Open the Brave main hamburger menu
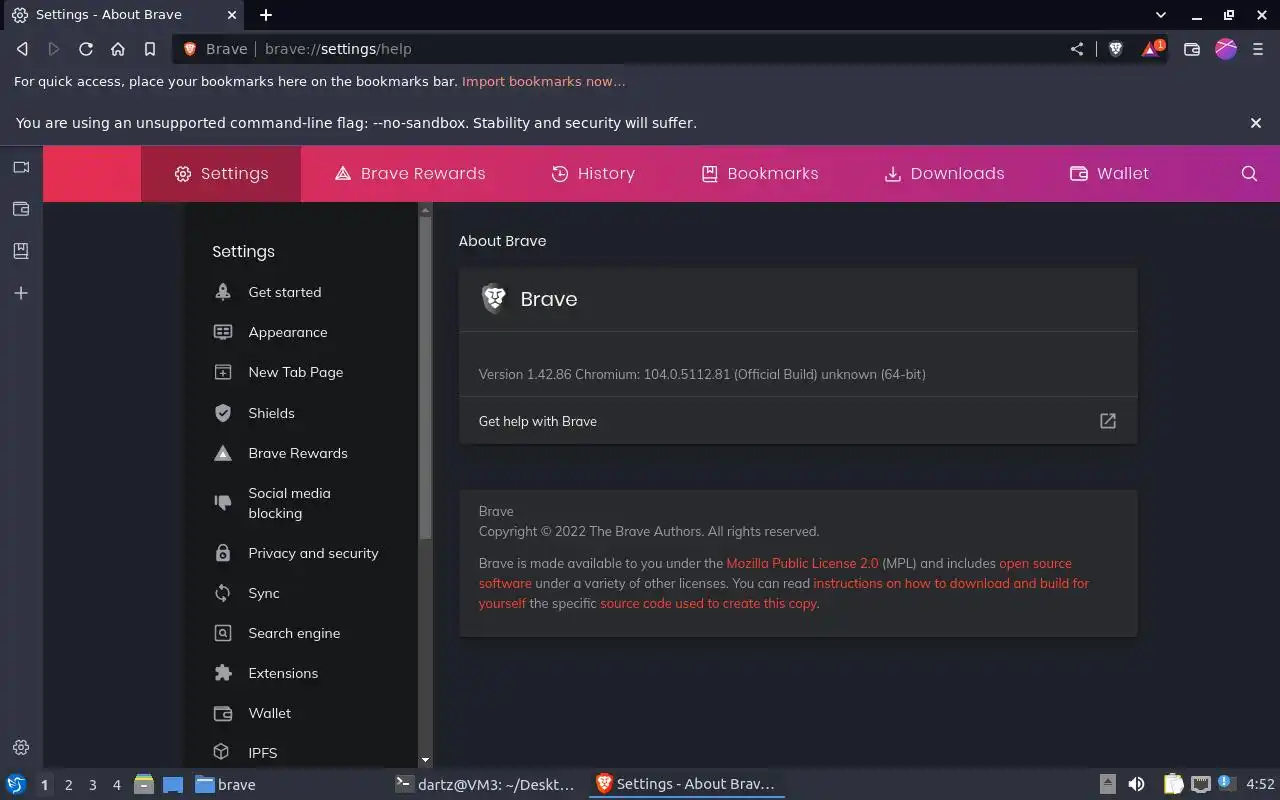The image size is (1280, 800). pyautogui.click(x=1258, y=49)
